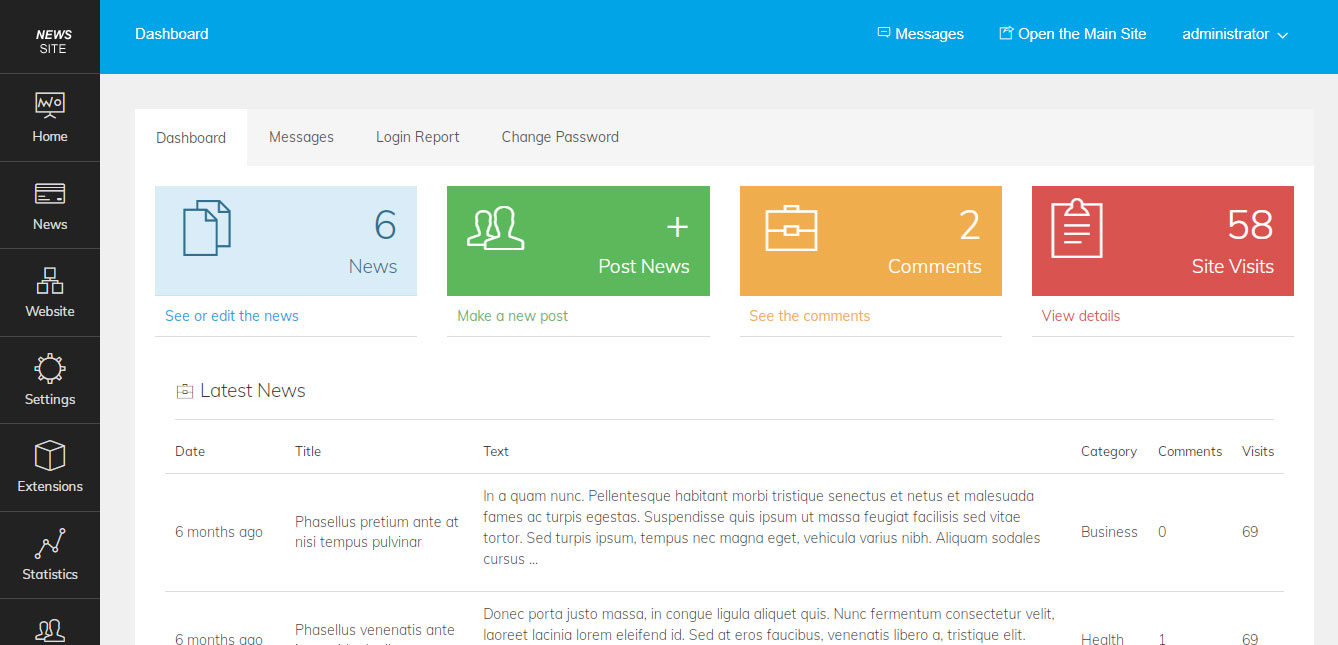Switch to the Login Report tab
Viewport: 1338px width, 645px height.
(x=417, y=137)
